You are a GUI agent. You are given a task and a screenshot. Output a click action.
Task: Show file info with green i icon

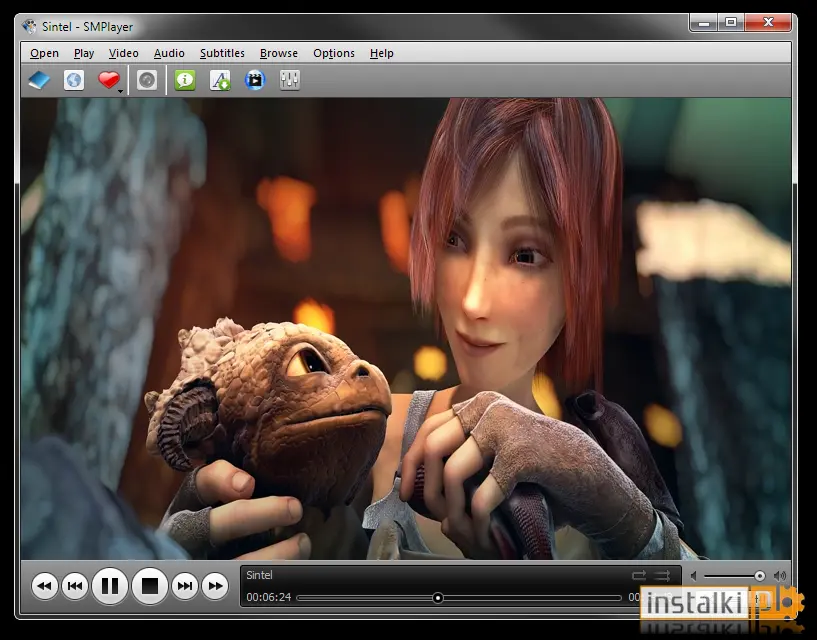point(185,80)
